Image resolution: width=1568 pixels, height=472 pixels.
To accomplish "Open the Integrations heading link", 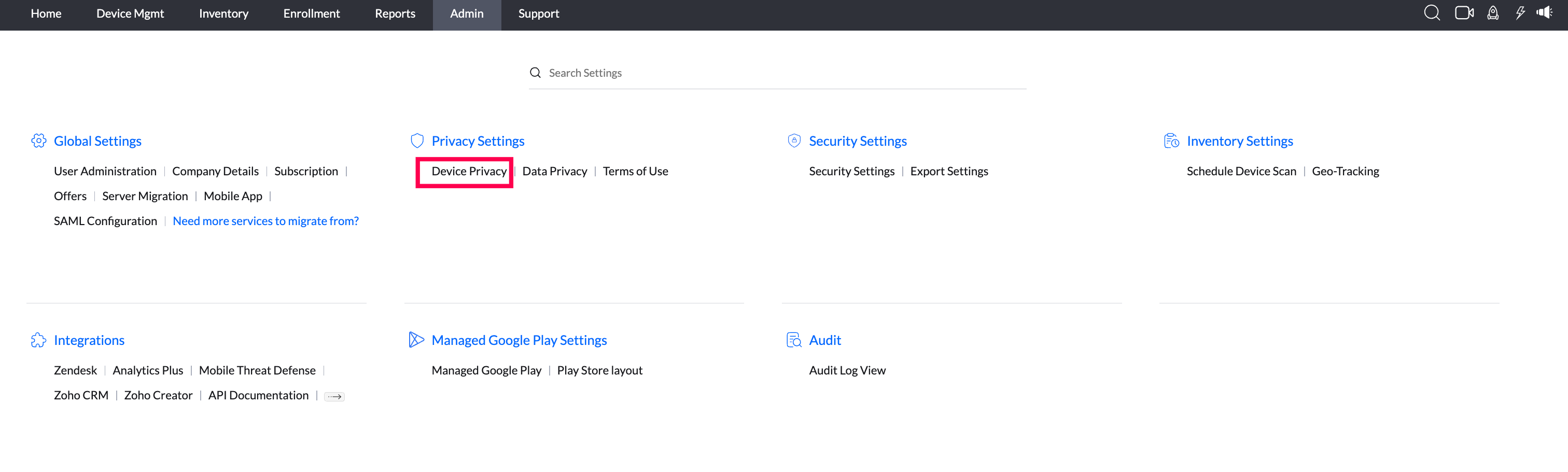I will (x=89, y=340).
